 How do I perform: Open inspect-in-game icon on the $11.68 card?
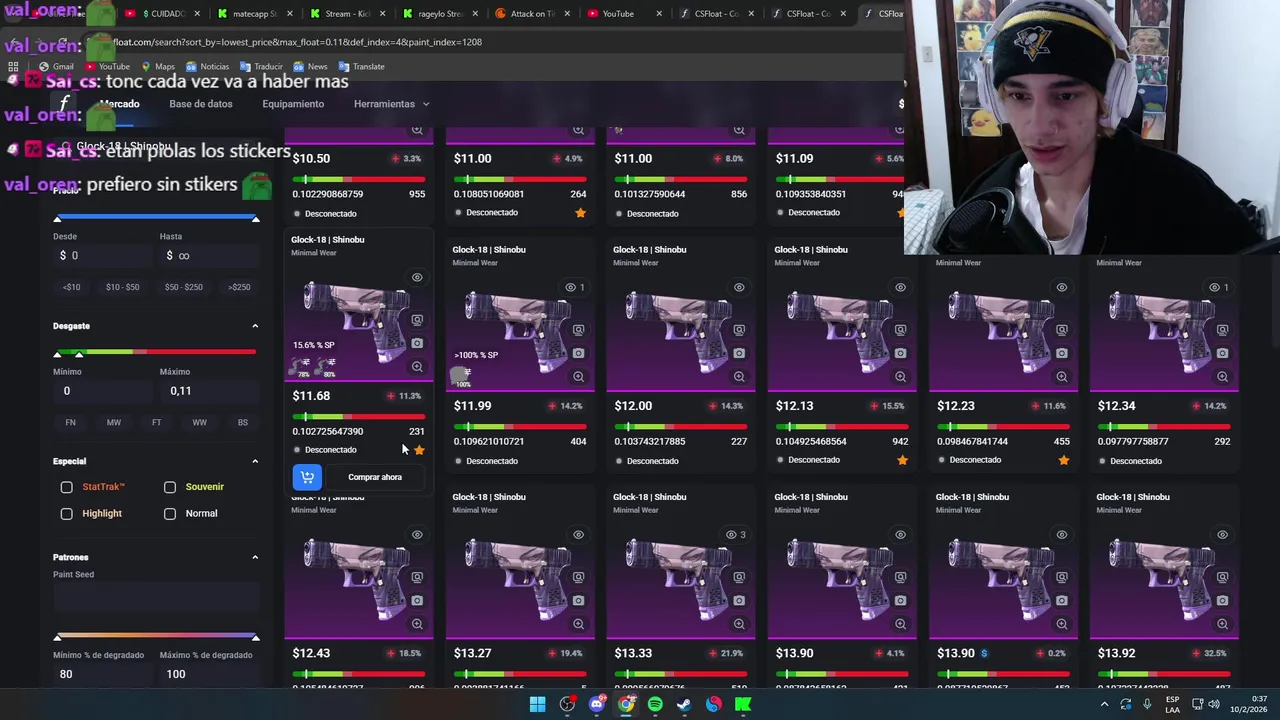(417, 320)
